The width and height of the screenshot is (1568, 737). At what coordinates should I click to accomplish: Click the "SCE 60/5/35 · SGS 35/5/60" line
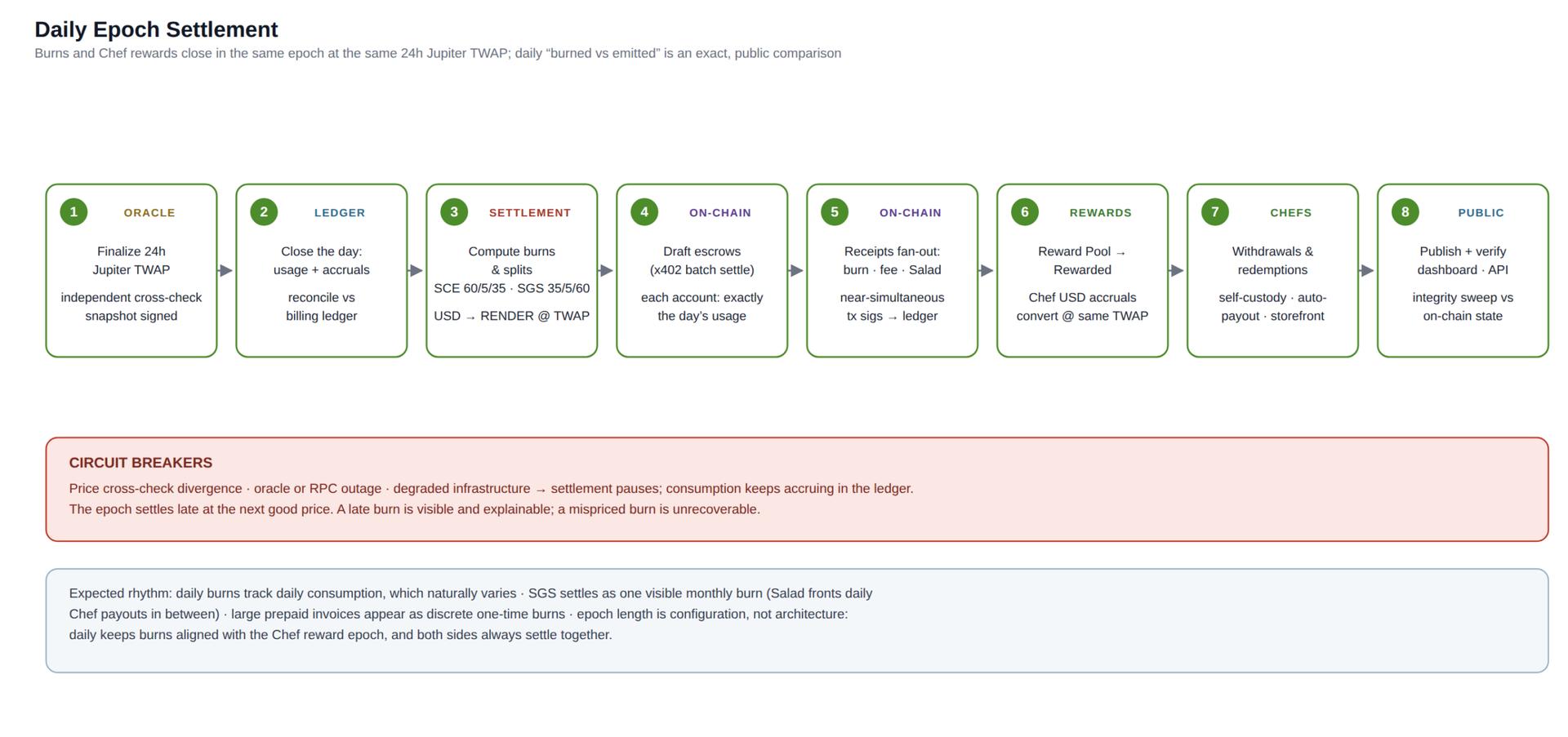[x=512, y=288]
